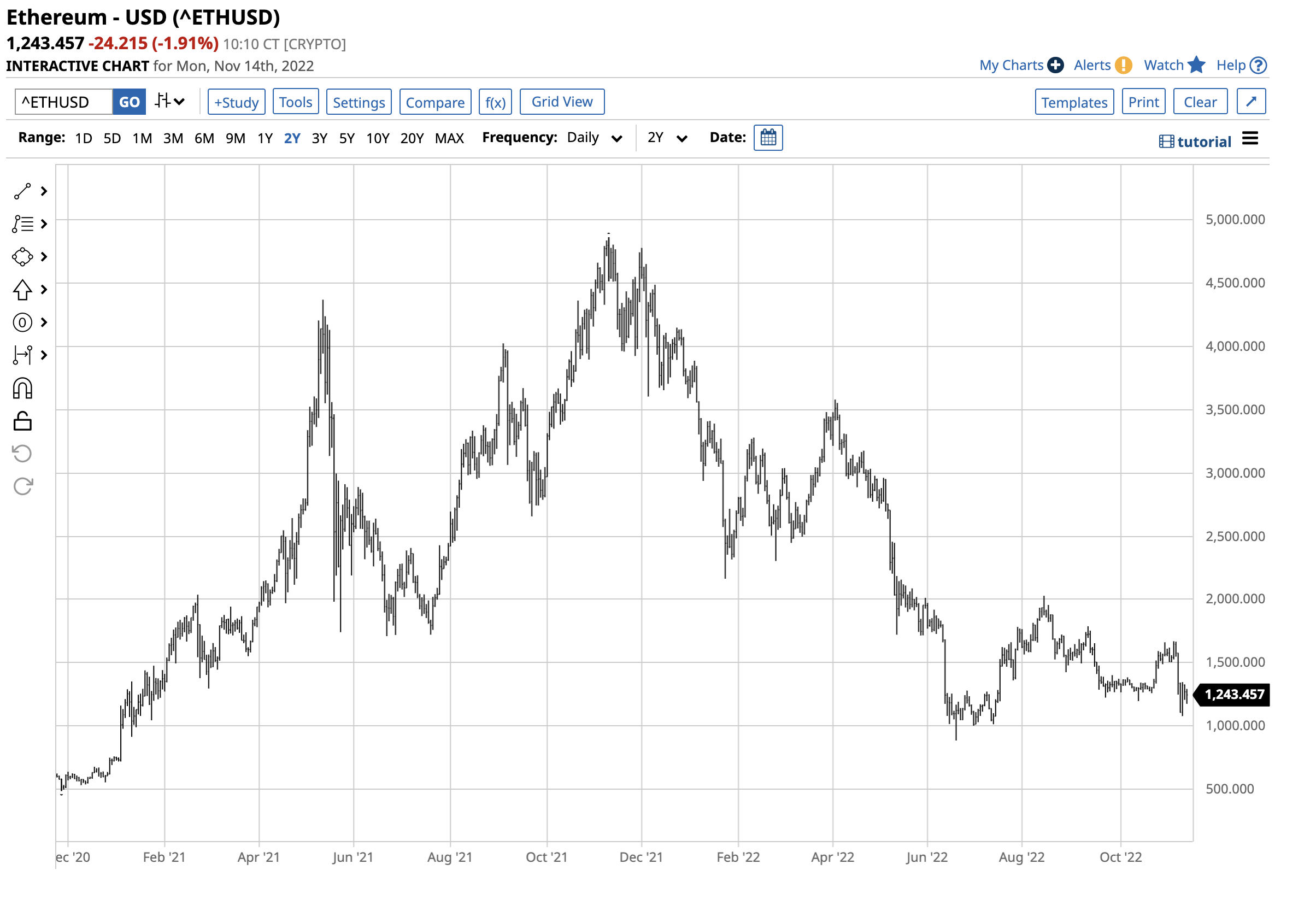The width and height of the screenshot is (1316, 905).
Task: Select the 5Y range option
Action: tap(346, 138)
